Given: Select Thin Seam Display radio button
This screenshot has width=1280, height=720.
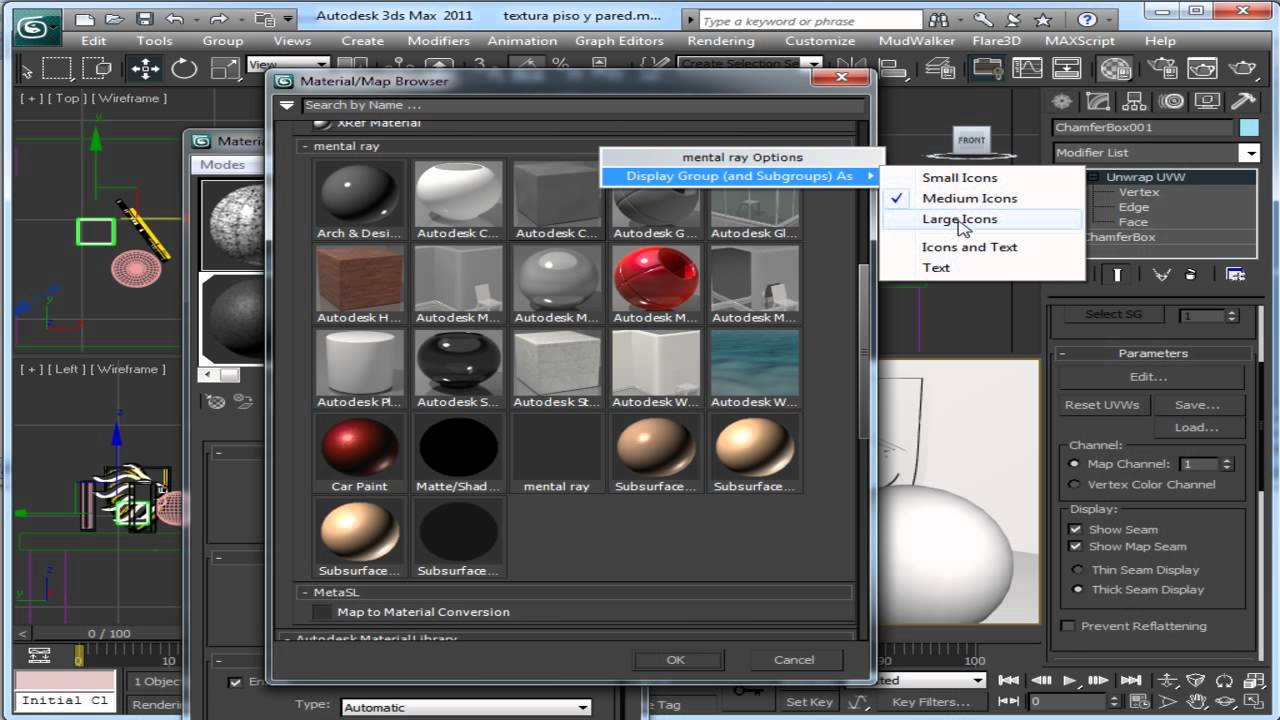Looking at the screenshot, I should 1077,569.
